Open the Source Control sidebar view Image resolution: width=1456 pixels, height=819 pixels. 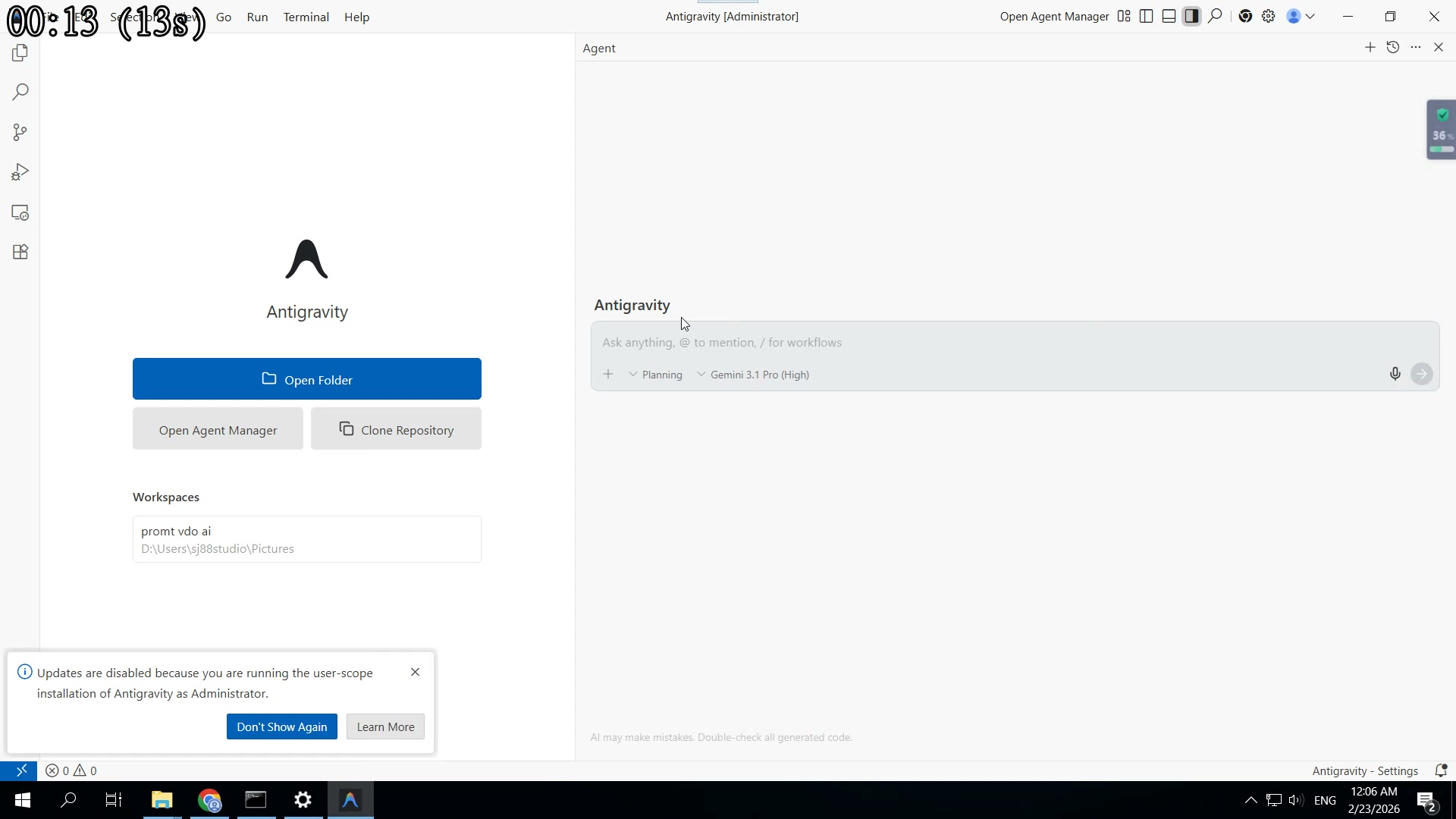click(x=20, y=133)
